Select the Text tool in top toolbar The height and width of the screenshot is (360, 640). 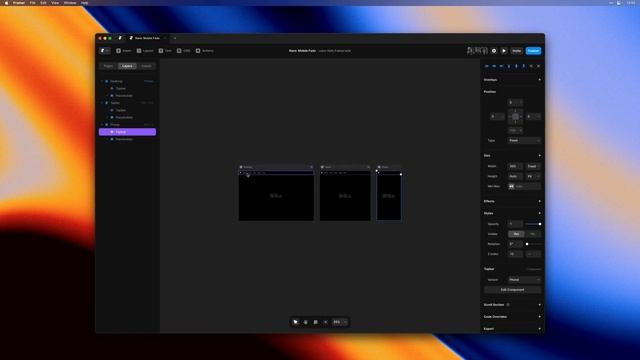pyautogui.click(x=165, y=51)
